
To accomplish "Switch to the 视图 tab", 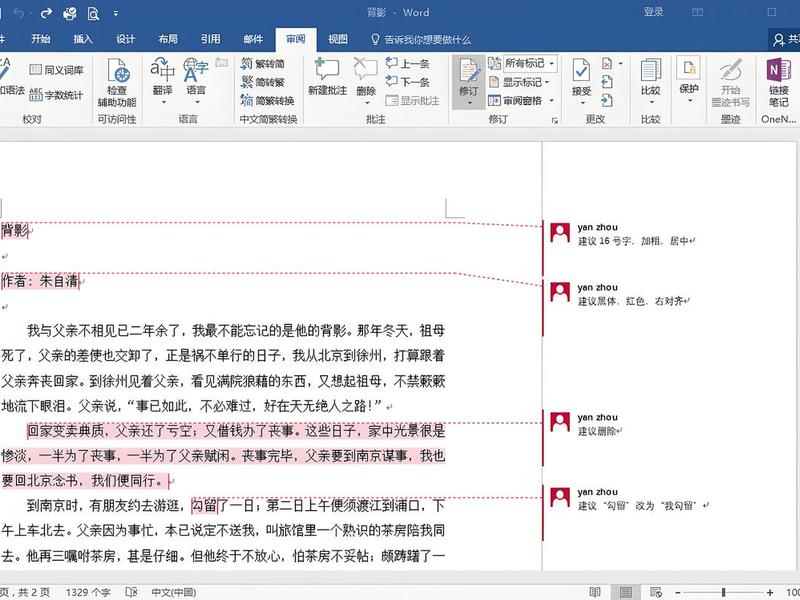I will (338, 39).
